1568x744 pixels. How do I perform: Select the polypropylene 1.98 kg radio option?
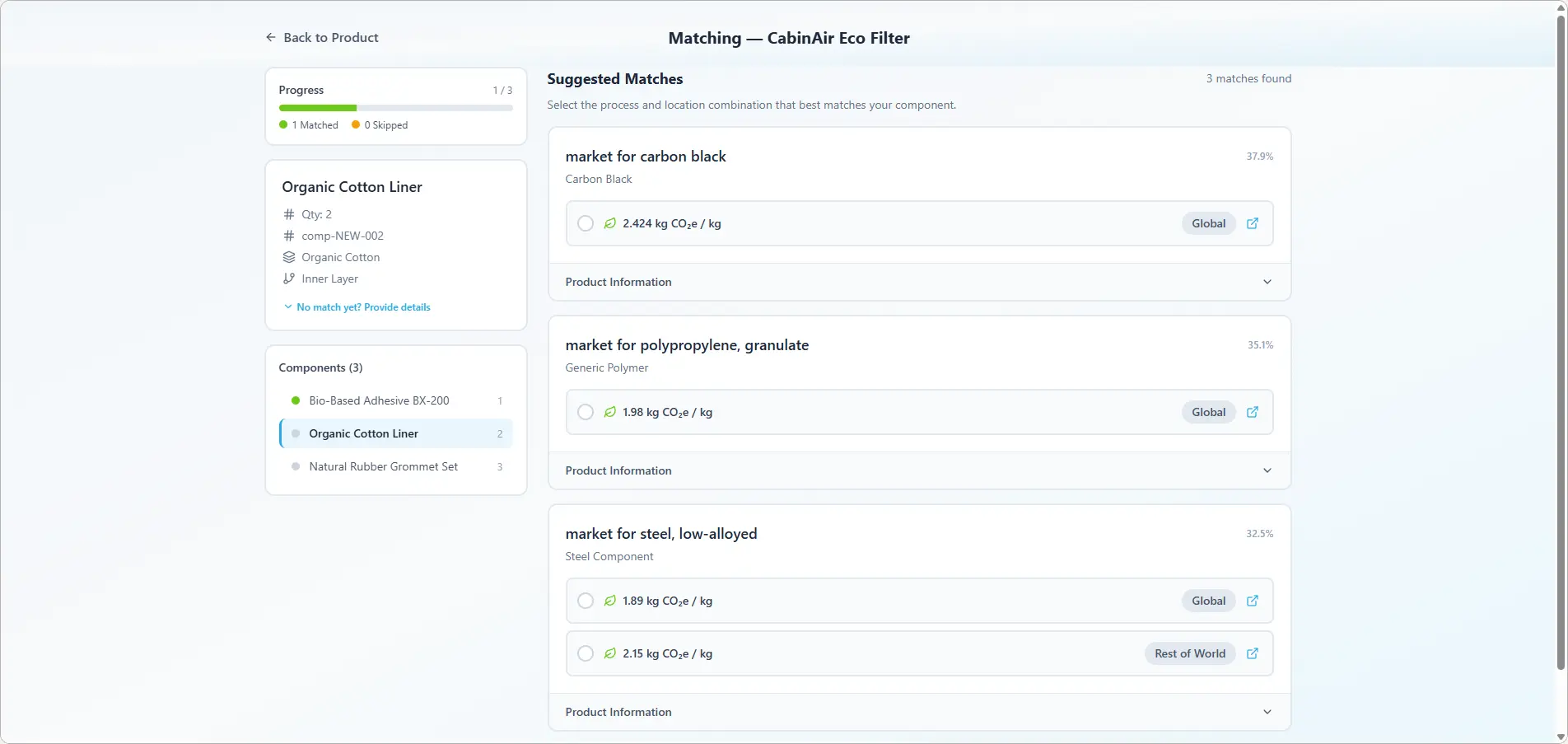point(586,412)
